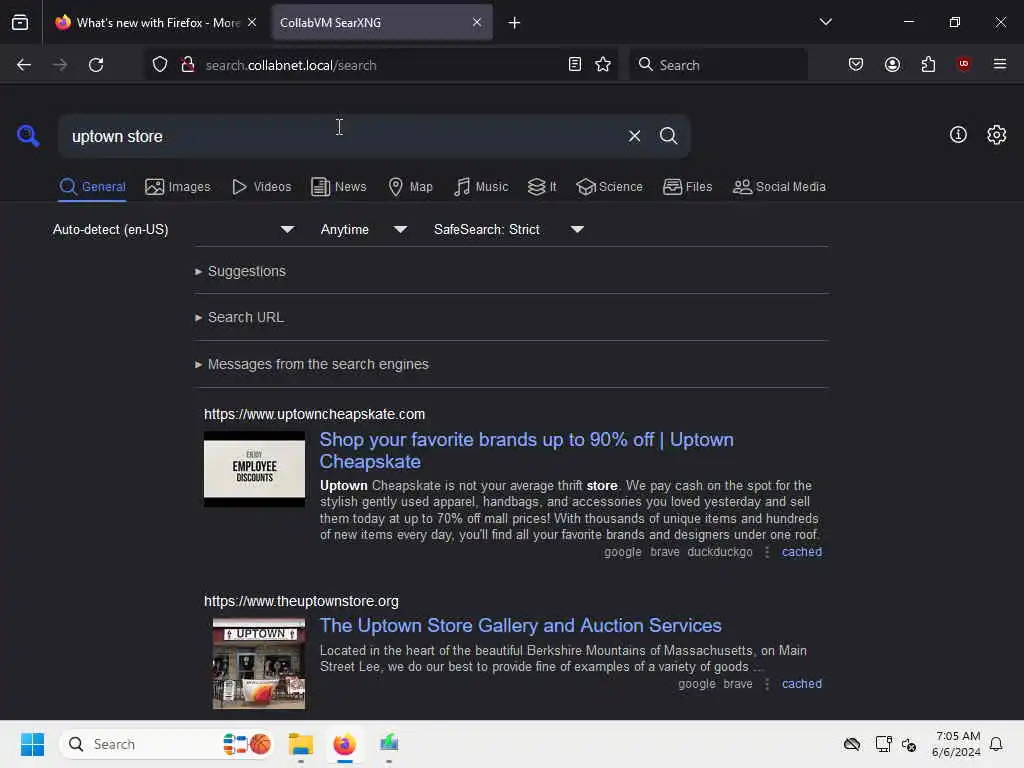
Task: Open the Firefox hamburger menu
Action: [x=999, y=64]
